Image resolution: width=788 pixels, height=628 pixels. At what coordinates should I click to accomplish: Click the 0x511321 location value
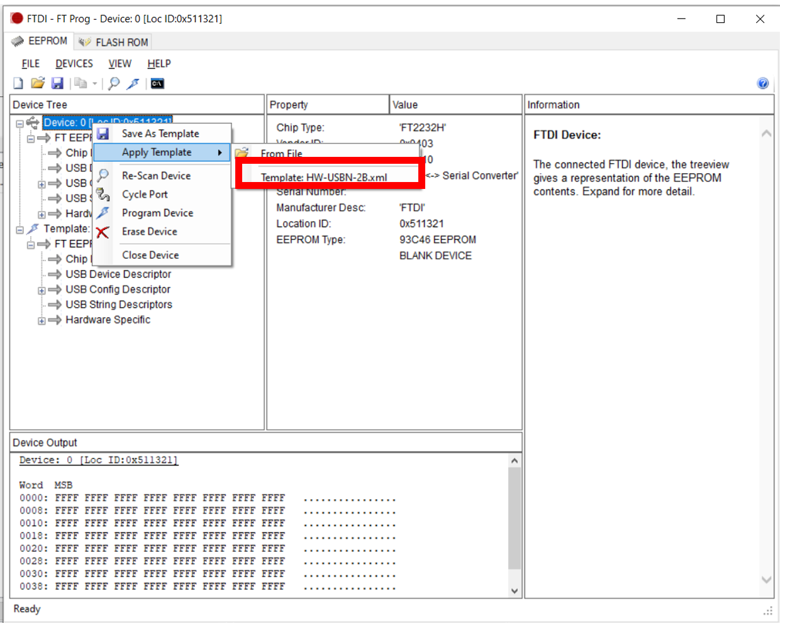[421, 224]
